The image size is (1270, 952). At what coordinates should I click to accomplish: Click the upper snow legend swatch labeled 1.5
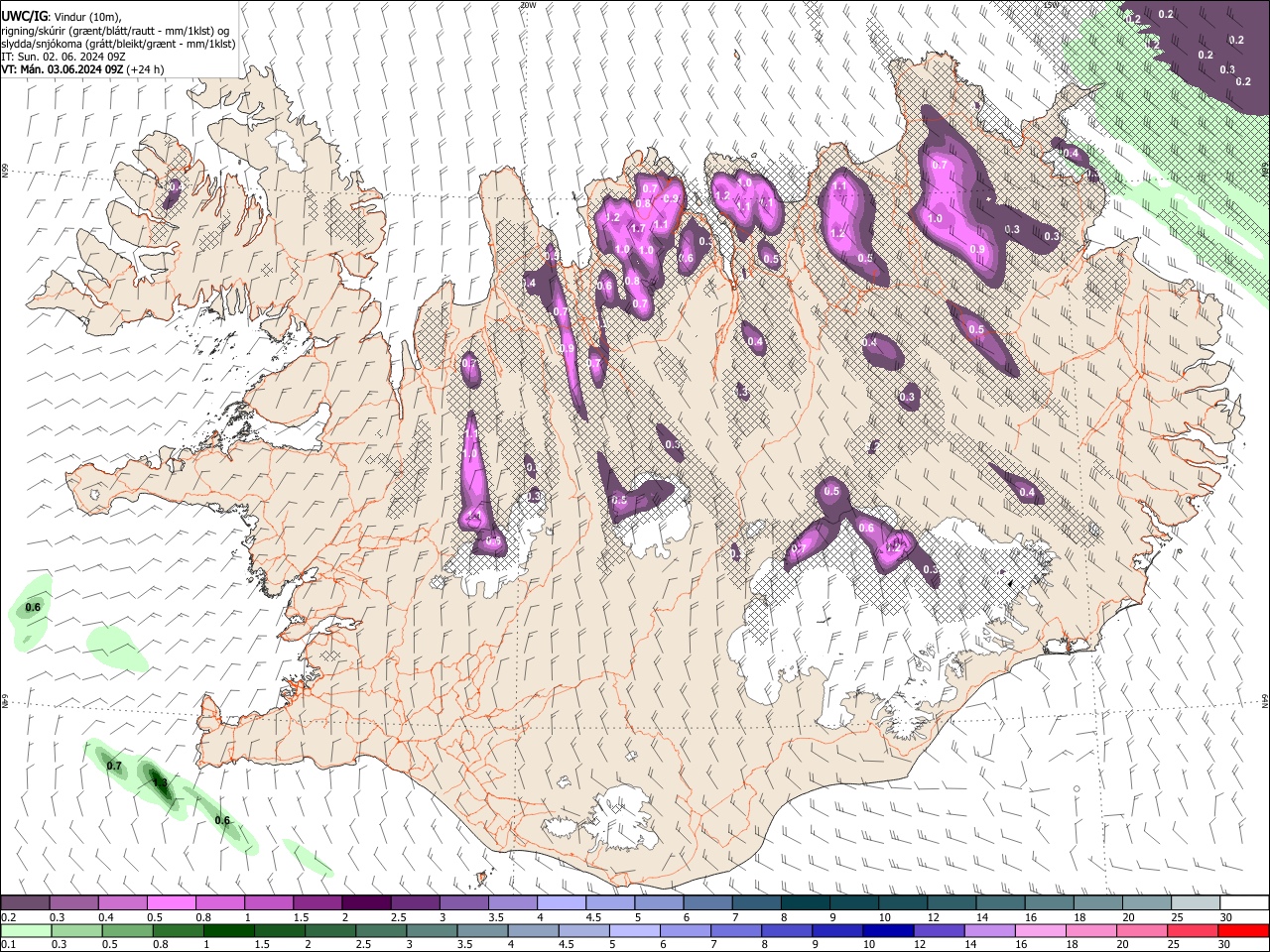click(x=317, y=903)
